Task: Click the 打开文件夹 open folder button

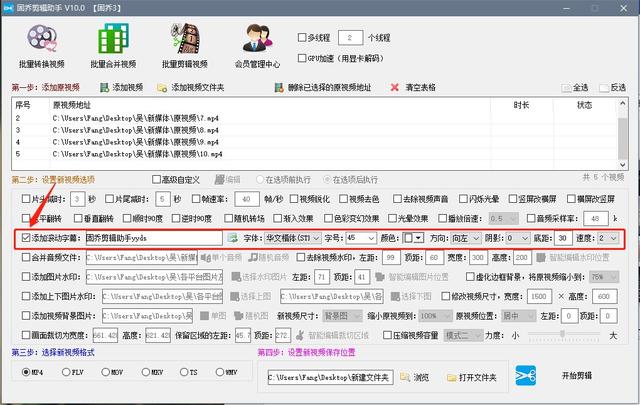Action: coord(470,376)
